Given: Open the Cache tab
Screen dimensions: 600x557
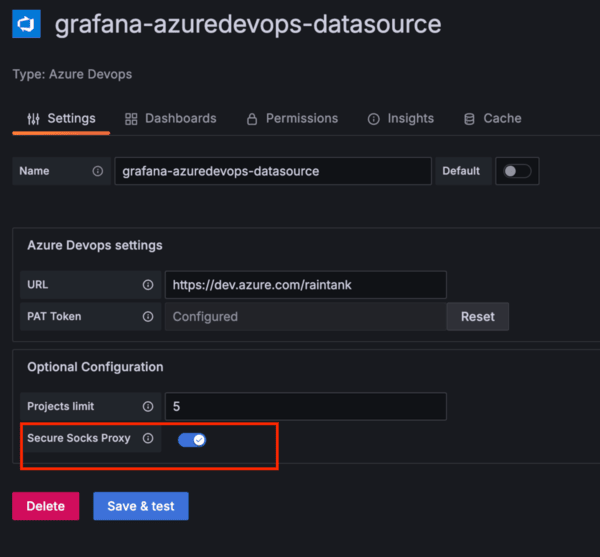Looking at the screenshot, I should point(492,119).
